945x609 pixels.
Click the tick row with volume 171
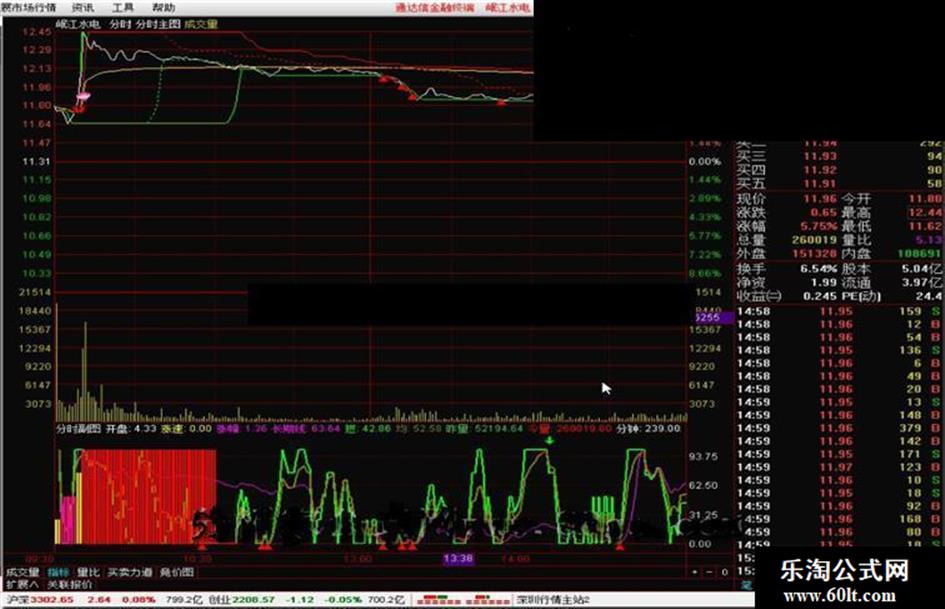[839, 454]
